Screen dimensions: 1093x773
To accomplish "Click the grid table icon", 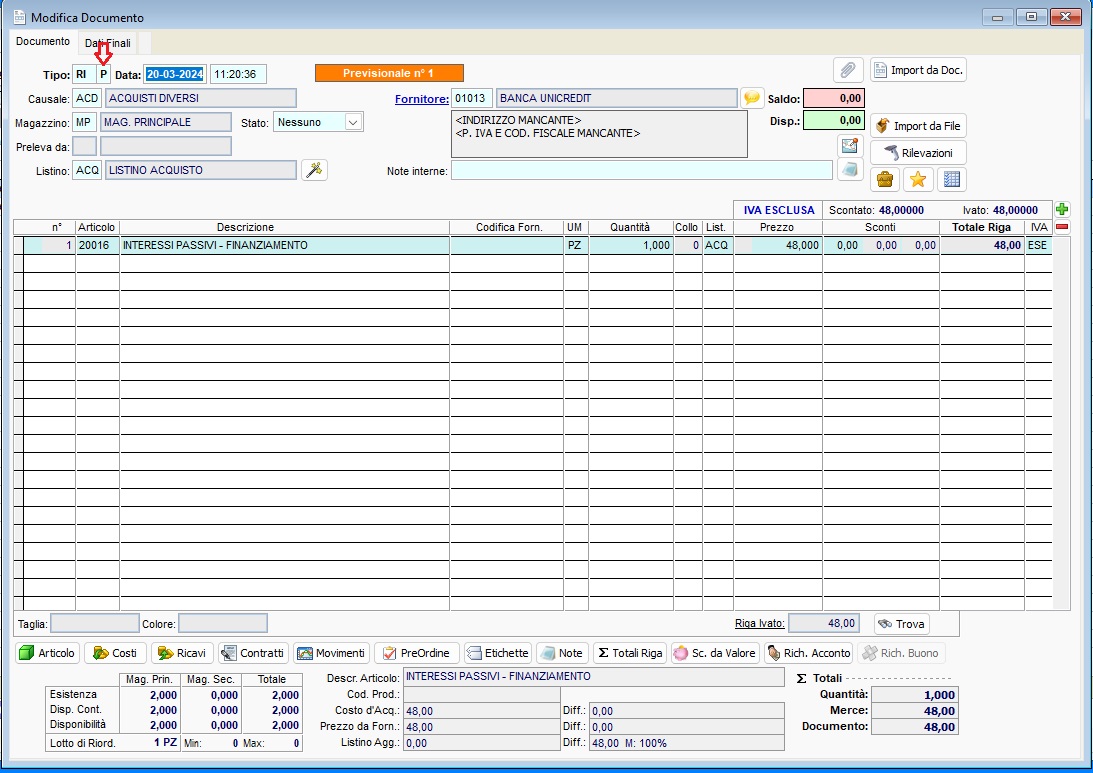I will click(951, 179).
